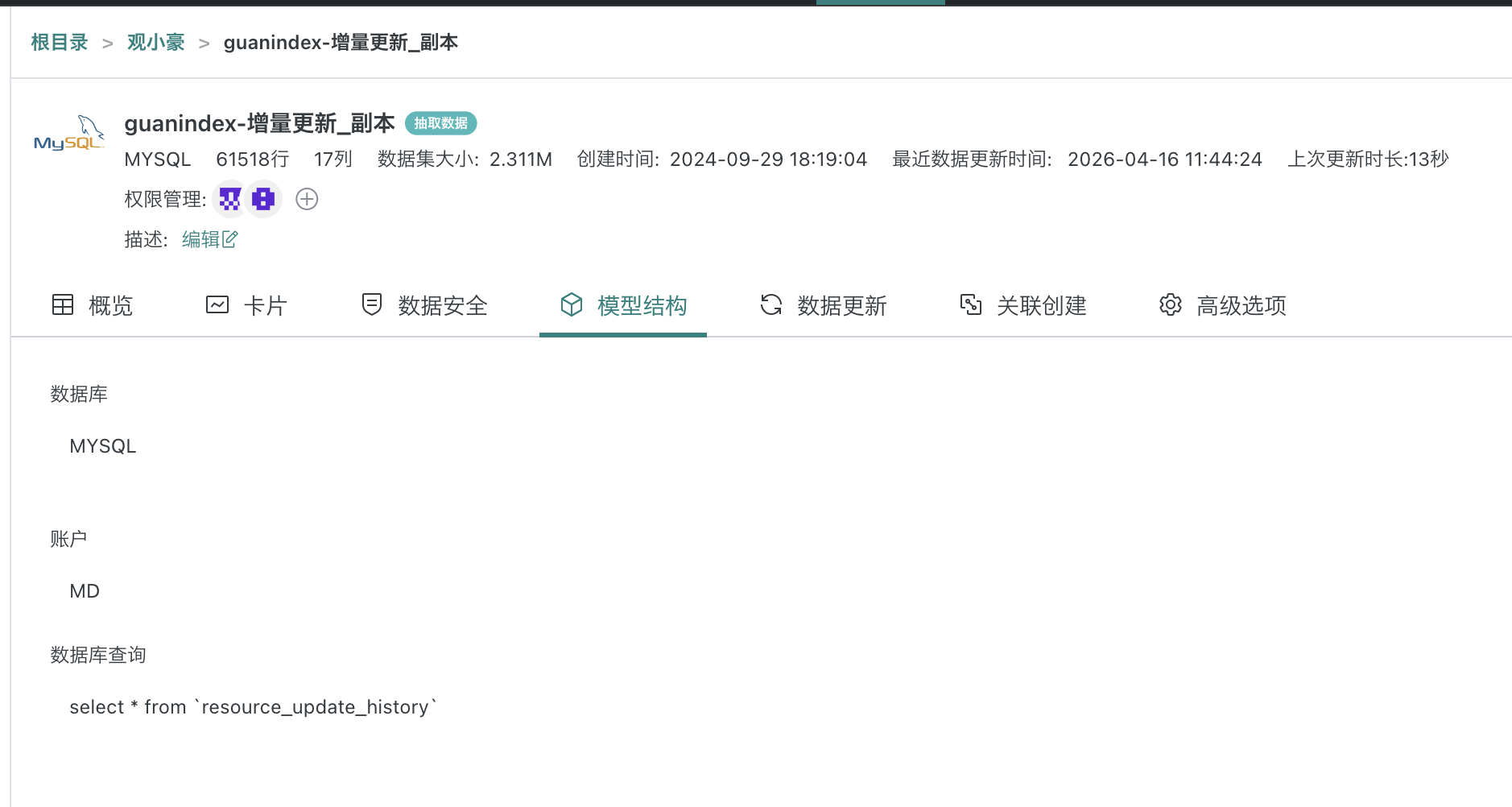
Task: Click the 高级选项 gear icon
Action: coord(1170,304)
